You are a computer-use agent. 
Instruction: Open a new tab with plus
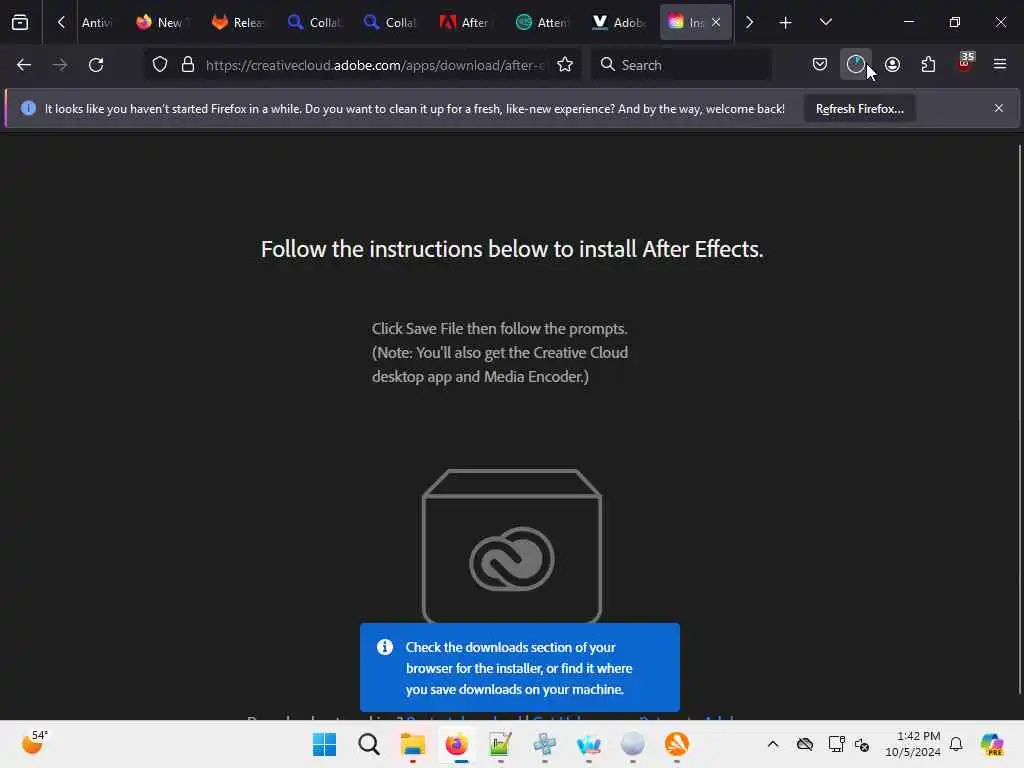(786, 23)
